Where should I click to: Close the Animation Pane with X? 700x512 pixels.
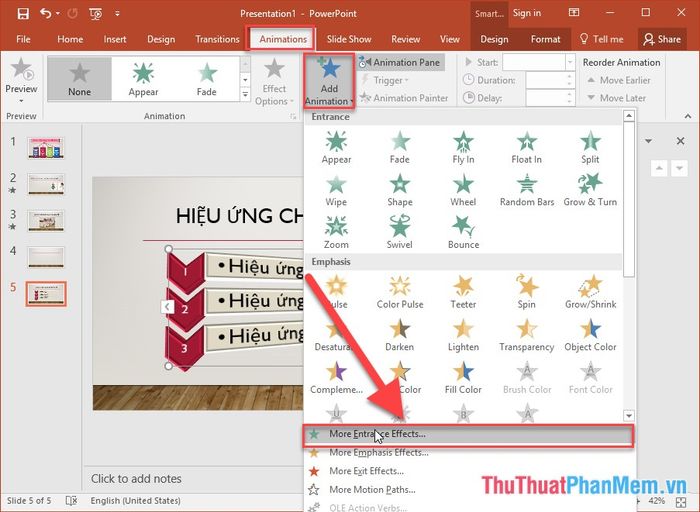point(680,141)
